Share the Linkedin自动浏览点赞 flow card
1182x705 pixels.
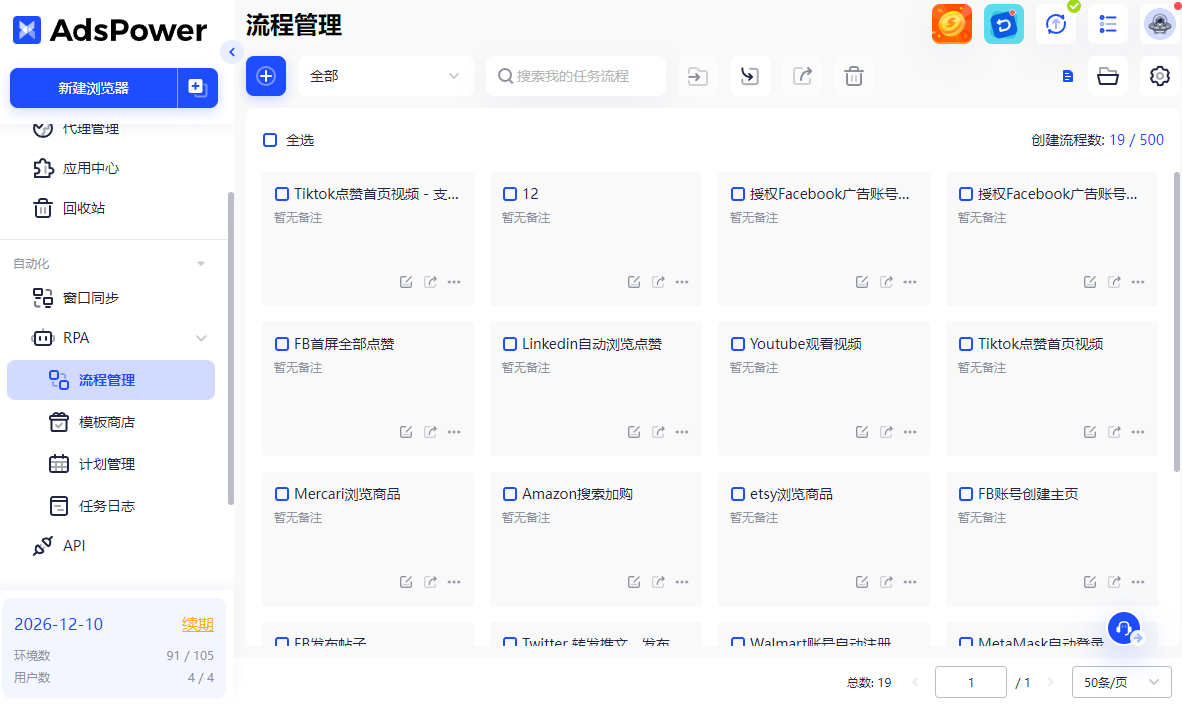pos(658,432)
